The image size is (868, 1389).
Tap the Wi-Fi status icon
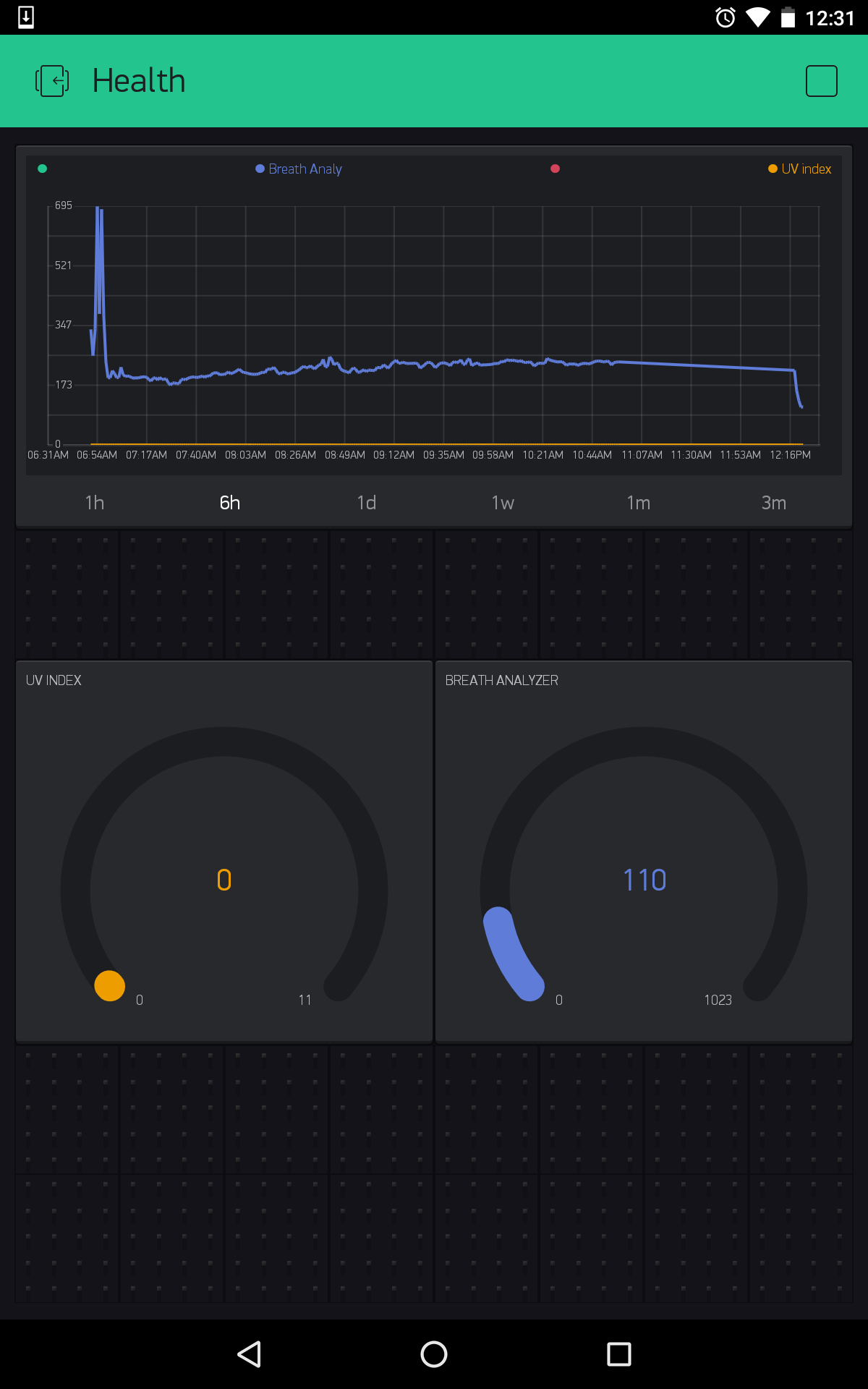pyautogui.click(x=758, y=17)
